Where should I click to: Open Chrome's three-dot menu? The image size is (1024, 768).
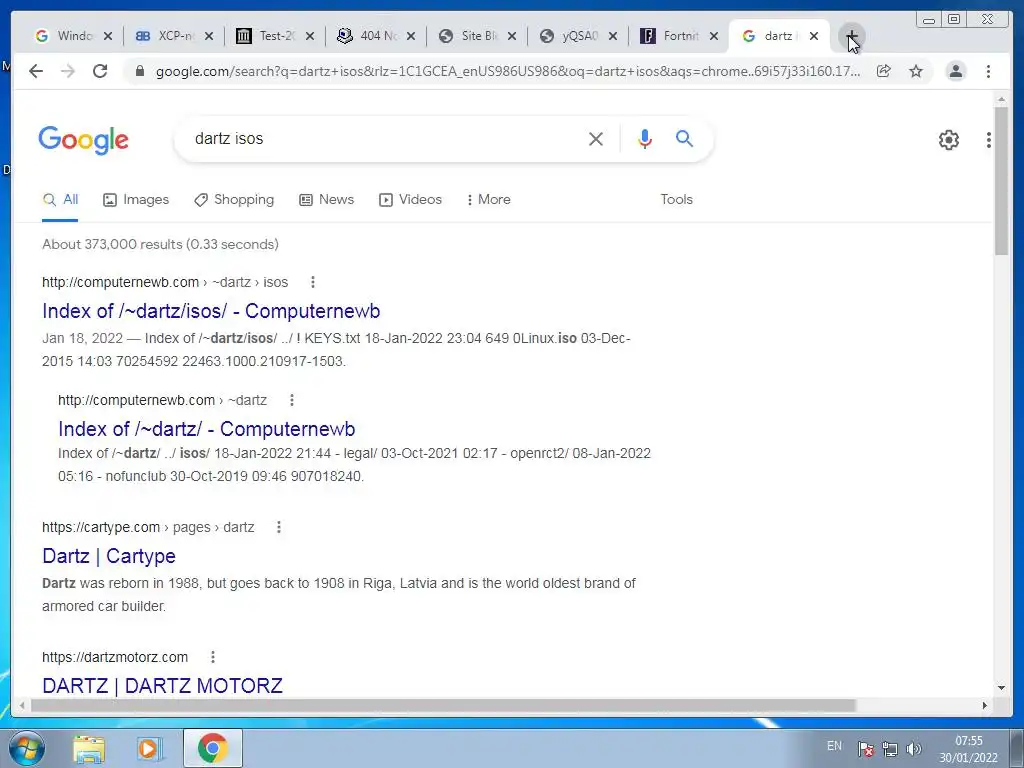click(x=988, y=71)
